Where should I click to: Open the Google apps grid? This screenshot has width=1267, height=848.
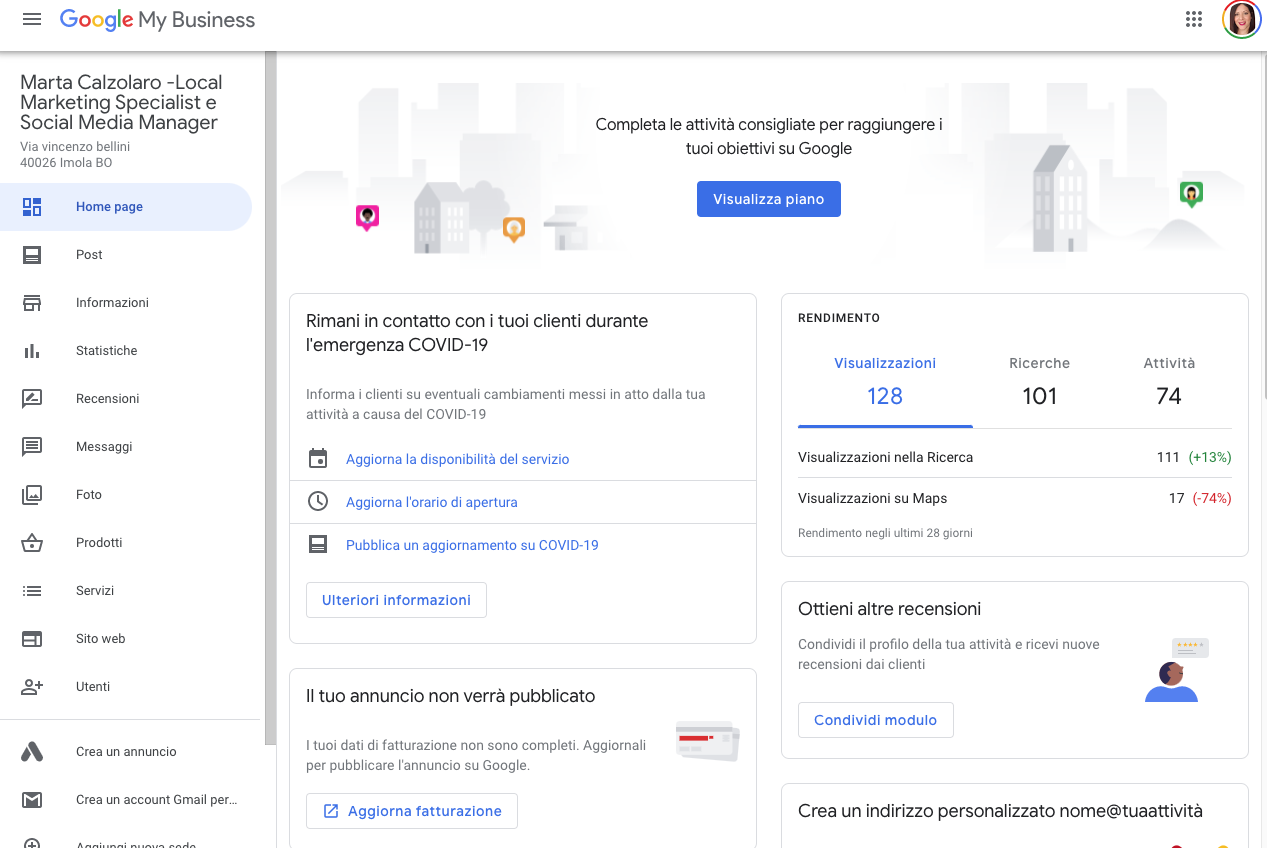(x=1193, y=20)
